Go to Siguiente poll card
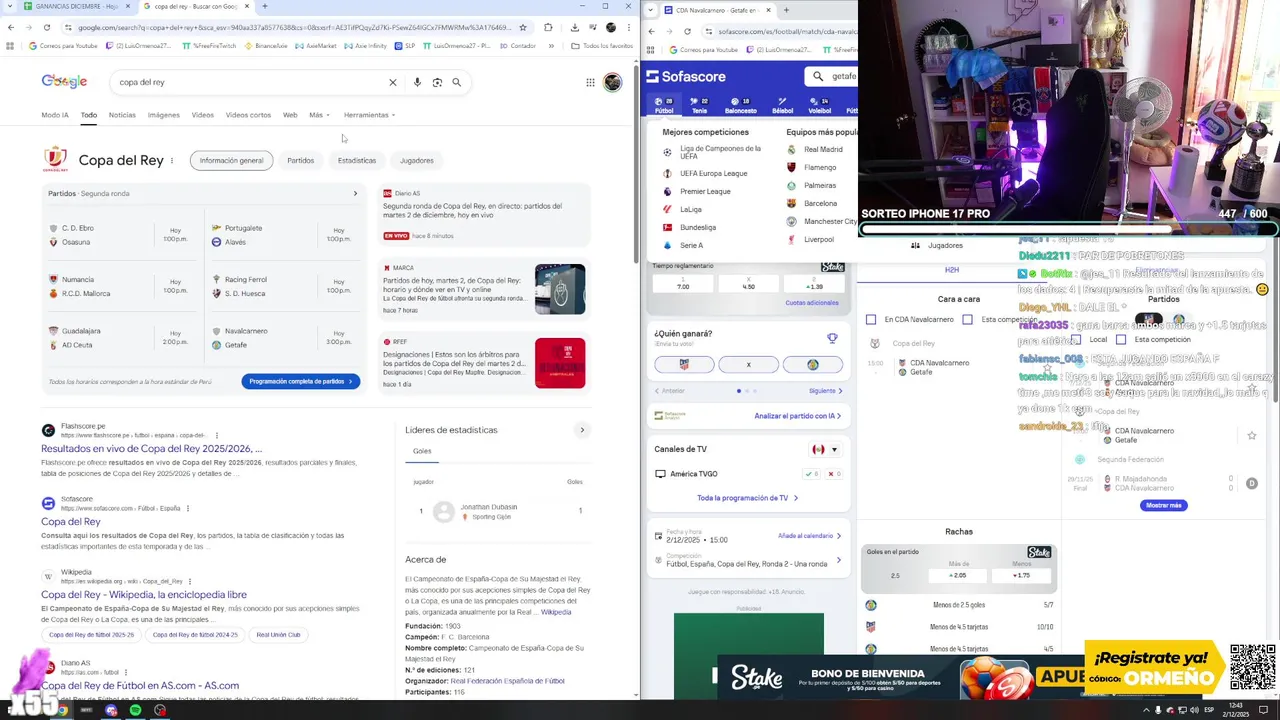The width and height of the screenshot is (1280, 720). pyautogui.click(x=826, y=391)
